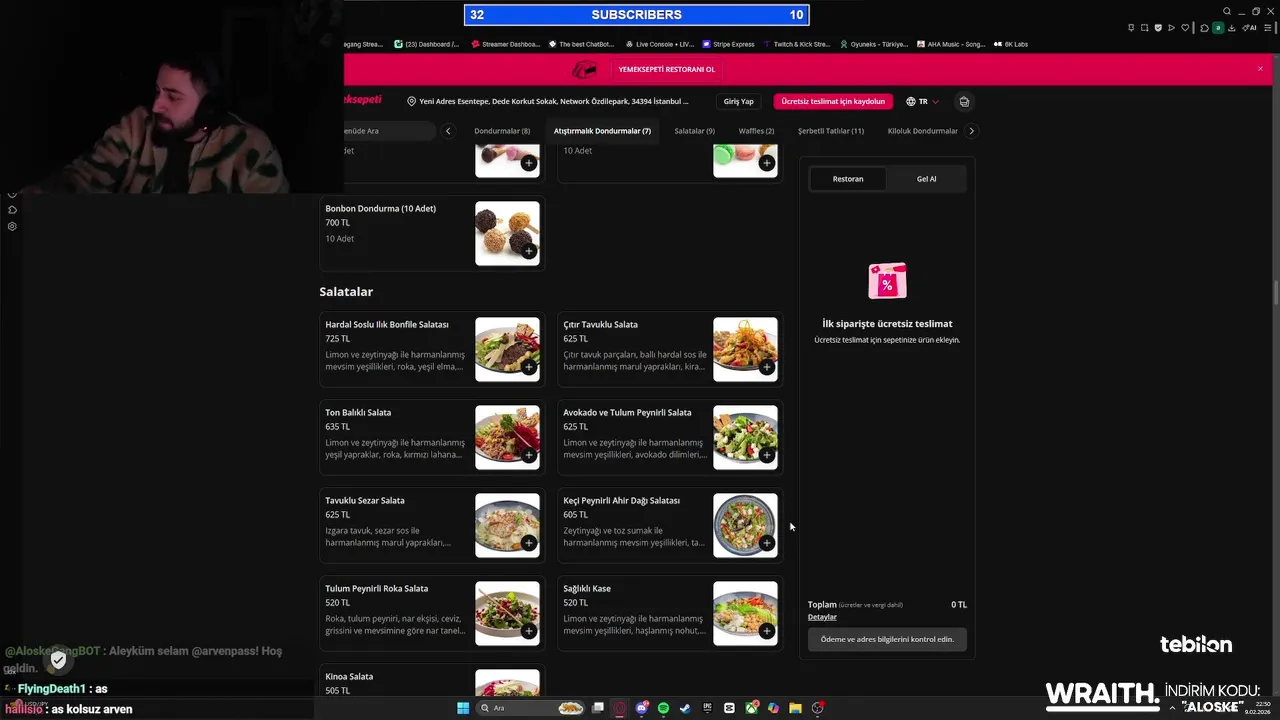Add Tulum Peynirli Roka Salata with plus icon
This screenshot has height=720, width=1280.
(529, 631)
